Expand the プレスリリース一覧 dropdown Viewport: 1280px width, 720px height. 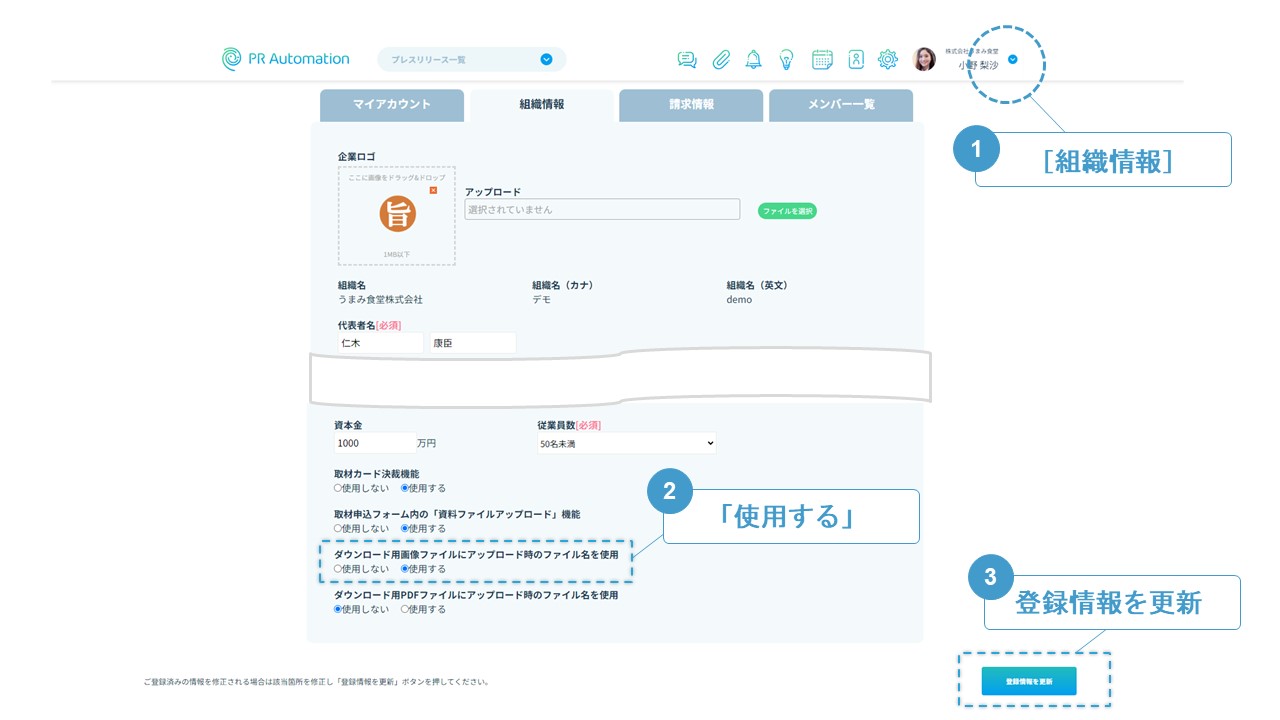coord(546,60)
